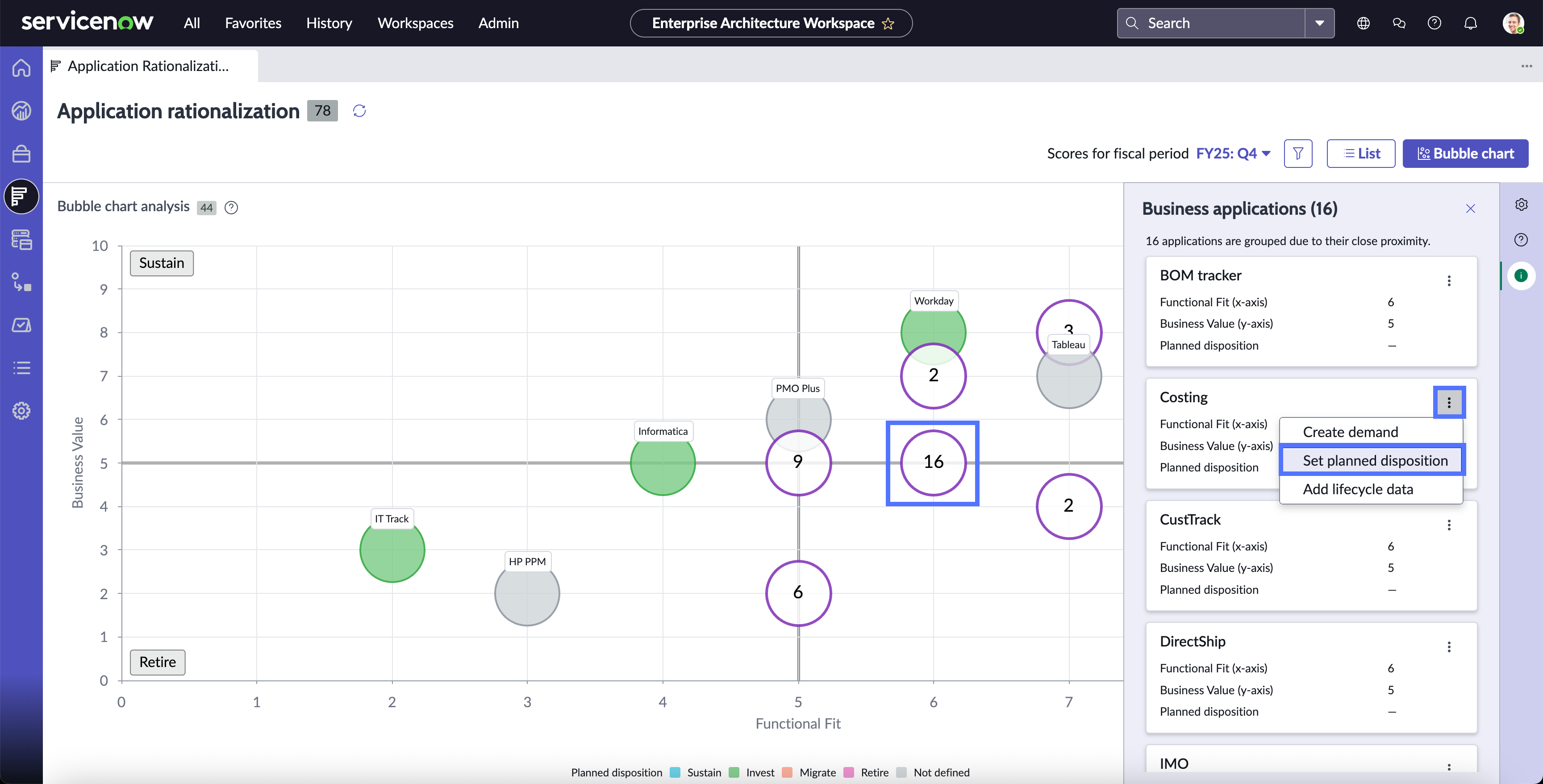
Task: Choose Add lifecycle data menu item
Action: tap(1371, 489)
